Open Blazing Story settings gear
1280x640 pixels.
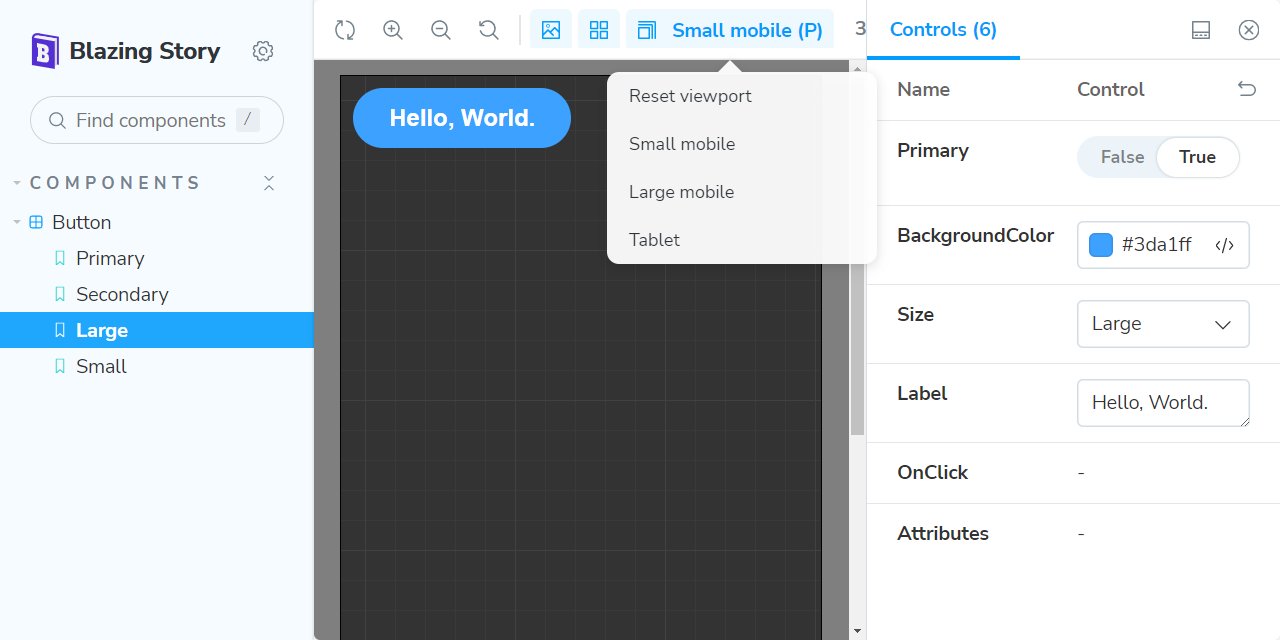(x=262, y=50)
